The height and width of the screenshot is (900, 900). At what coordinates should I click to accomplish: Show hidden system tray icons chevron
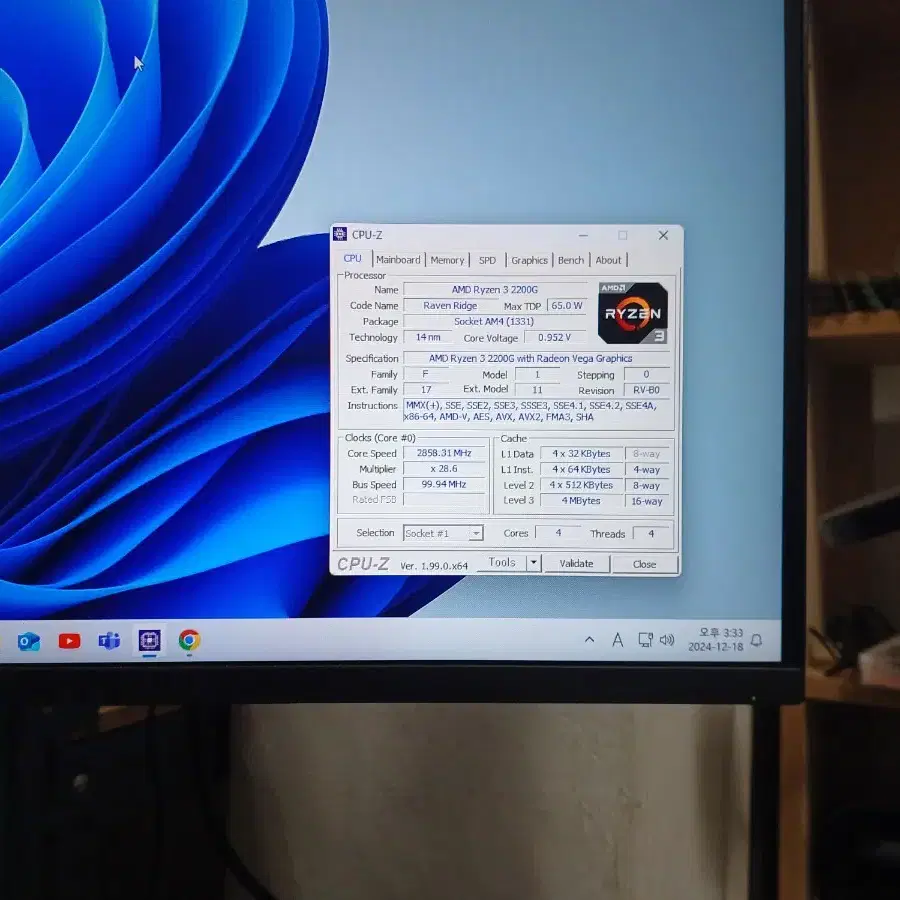(x=589, y=639)
